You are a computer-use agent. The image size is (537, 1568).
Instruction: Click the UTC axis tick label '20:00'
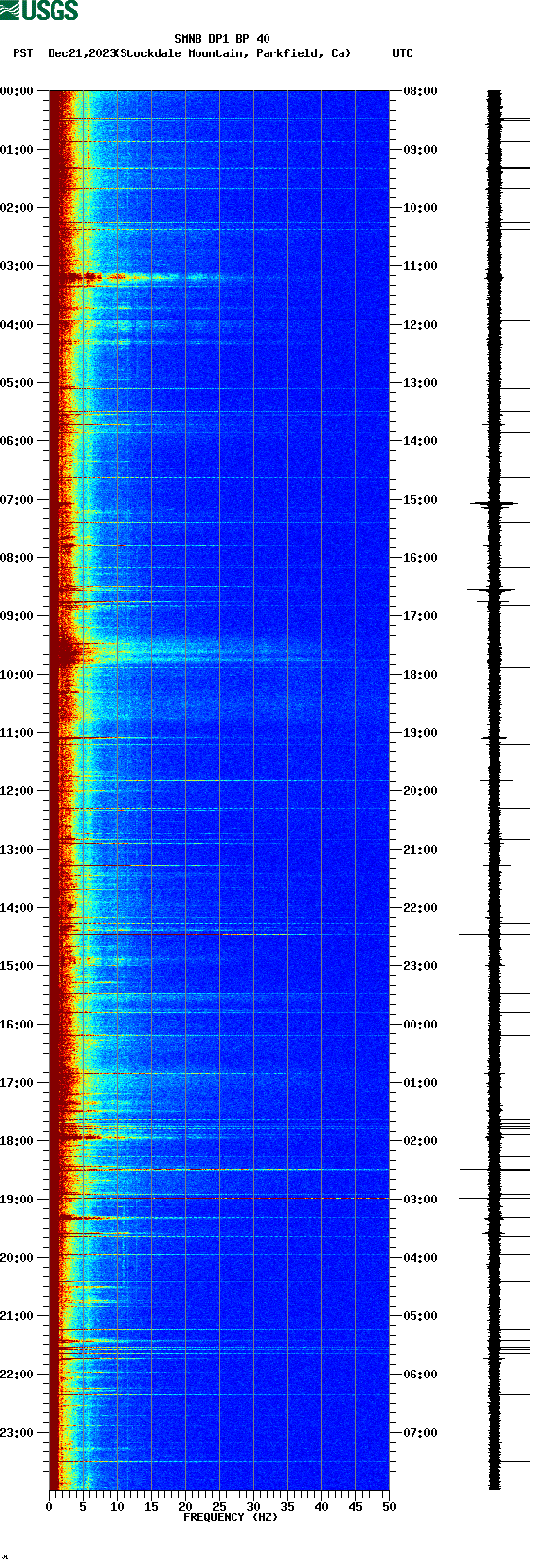click(x=420, y=791)
